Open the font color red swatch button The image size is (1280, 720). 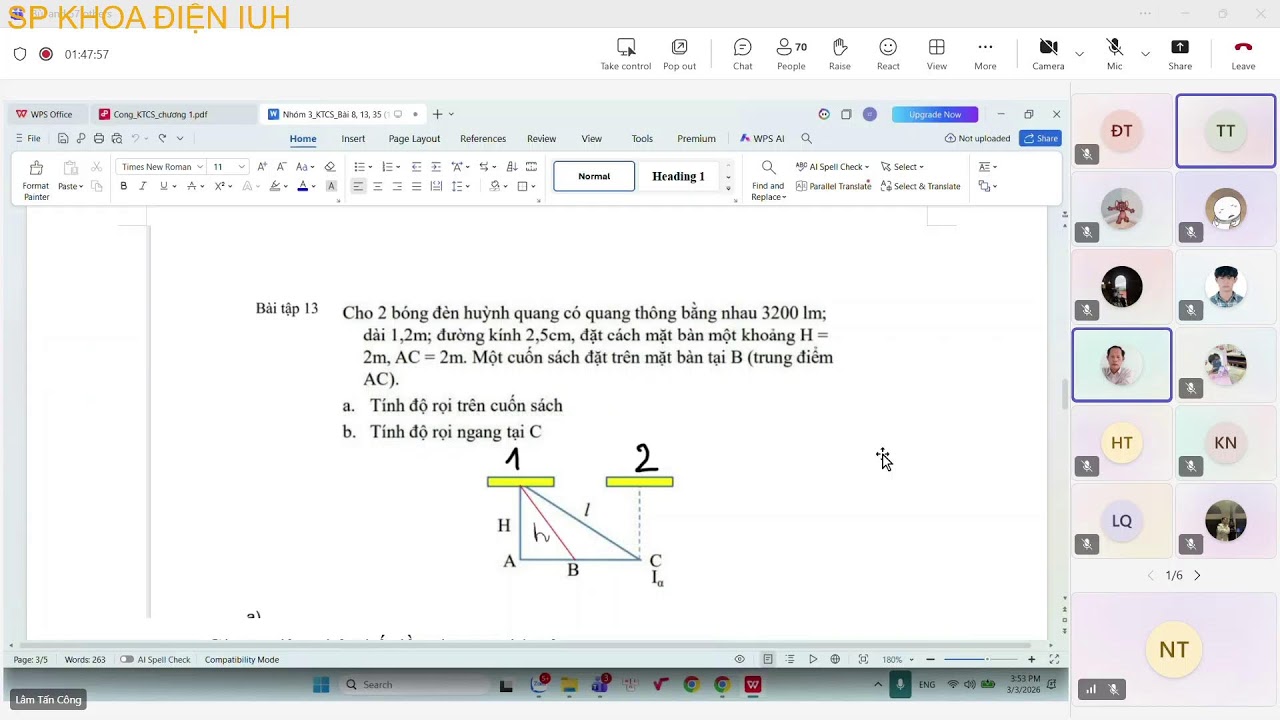pos(302,186)
